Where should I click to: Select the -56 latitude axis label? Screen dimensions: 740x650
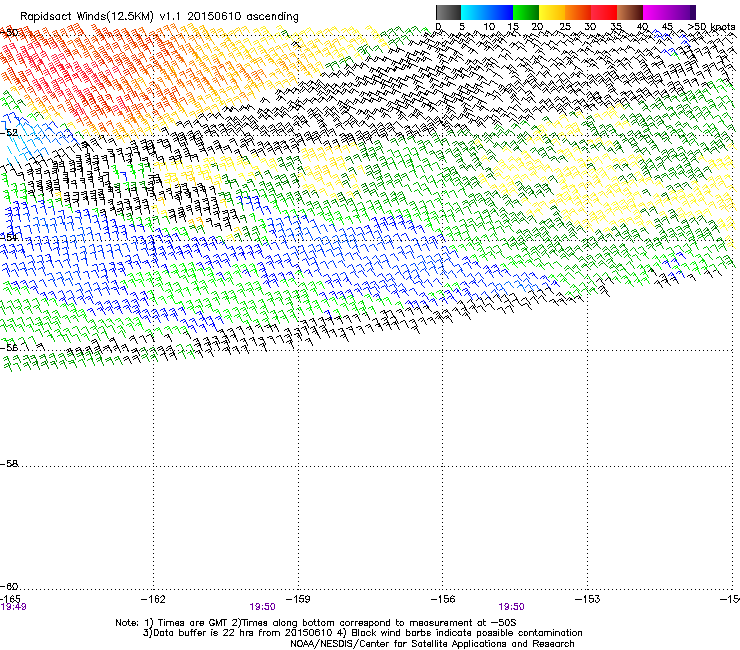pos(8,347)
